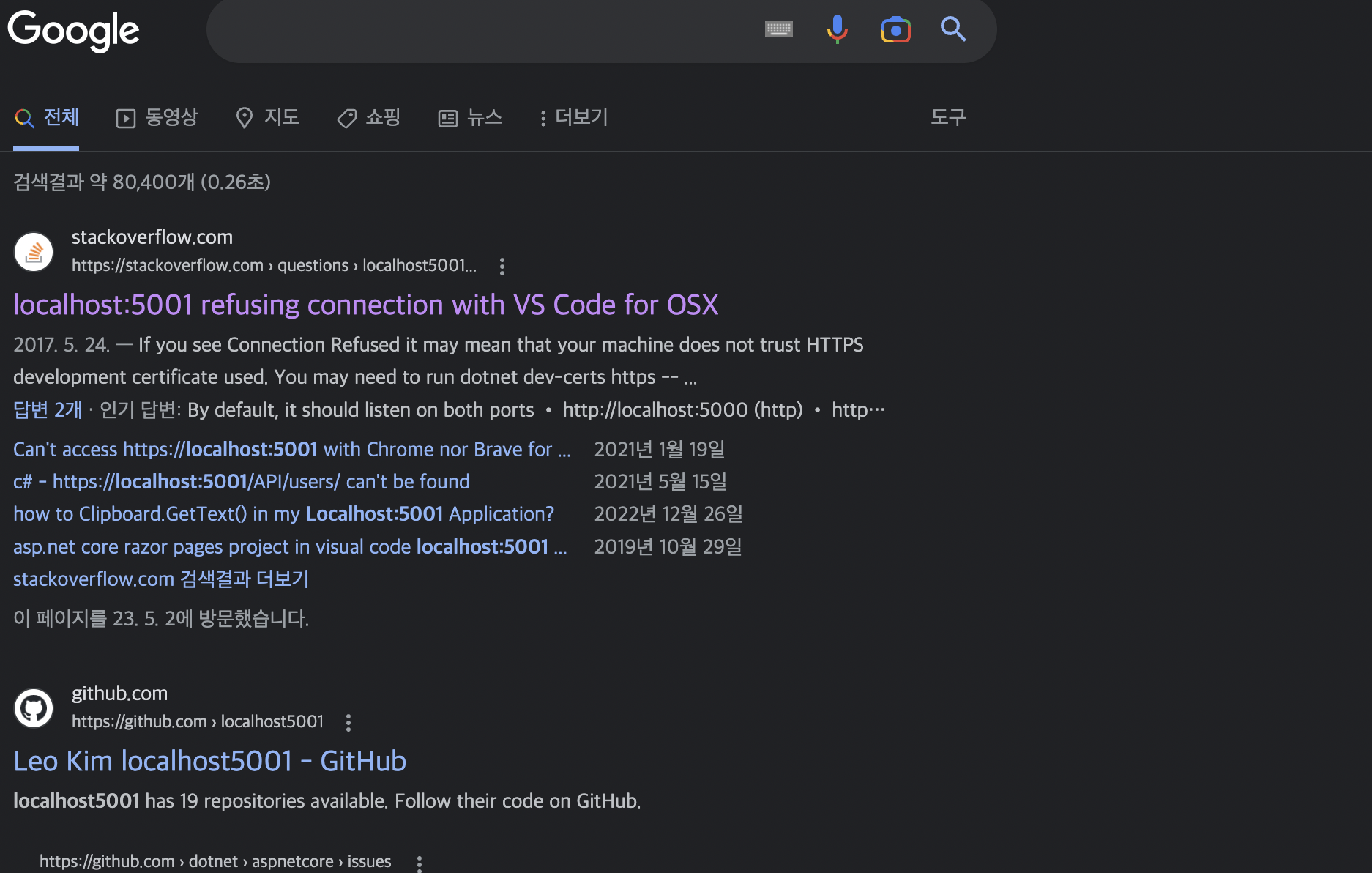Open the on-screen keyboard input tool
Viewport: 1372px width, 873px height.
coord(778,29)
